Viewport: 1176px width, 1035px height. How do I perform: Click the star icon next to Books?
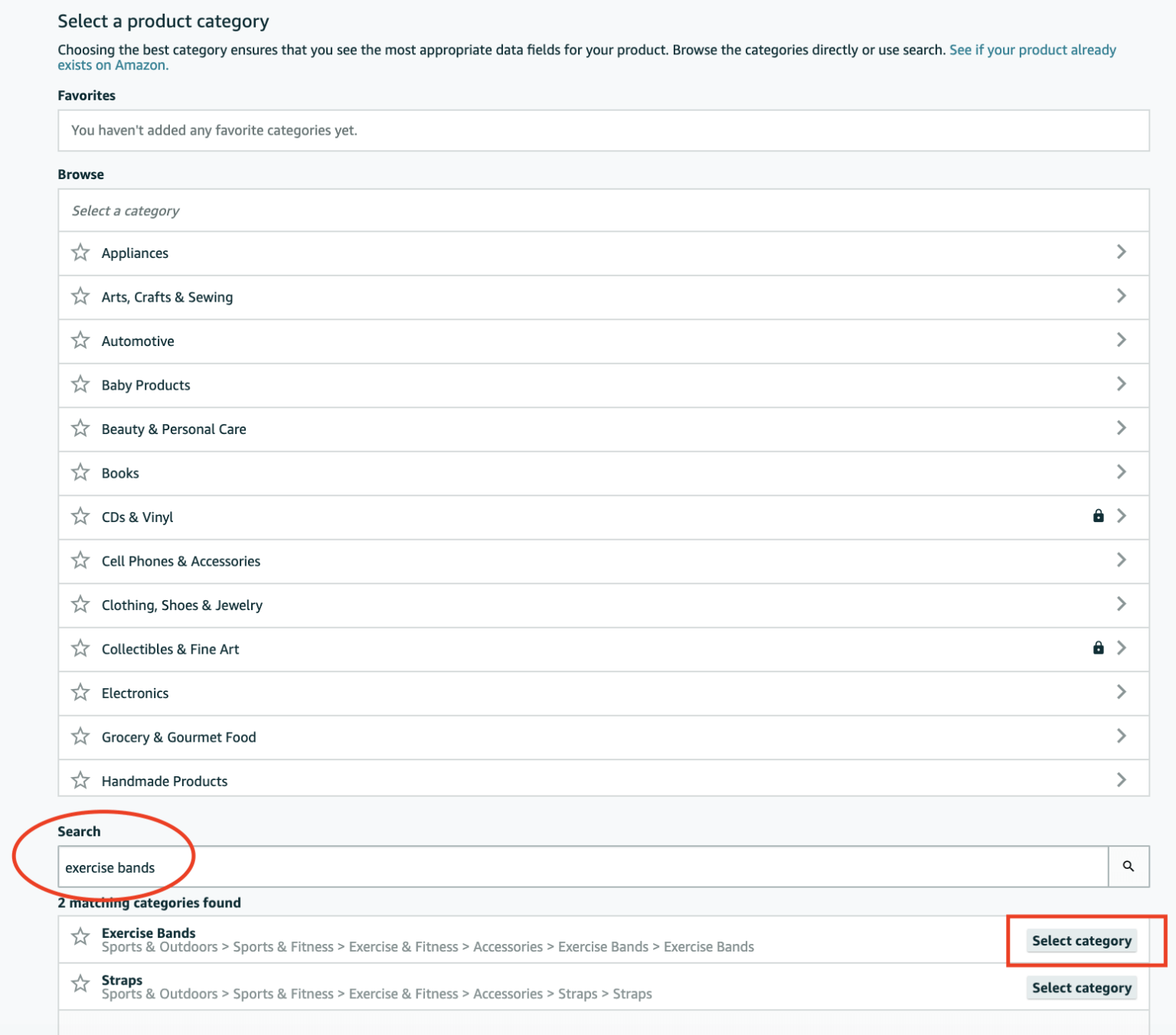click(80, 472)
